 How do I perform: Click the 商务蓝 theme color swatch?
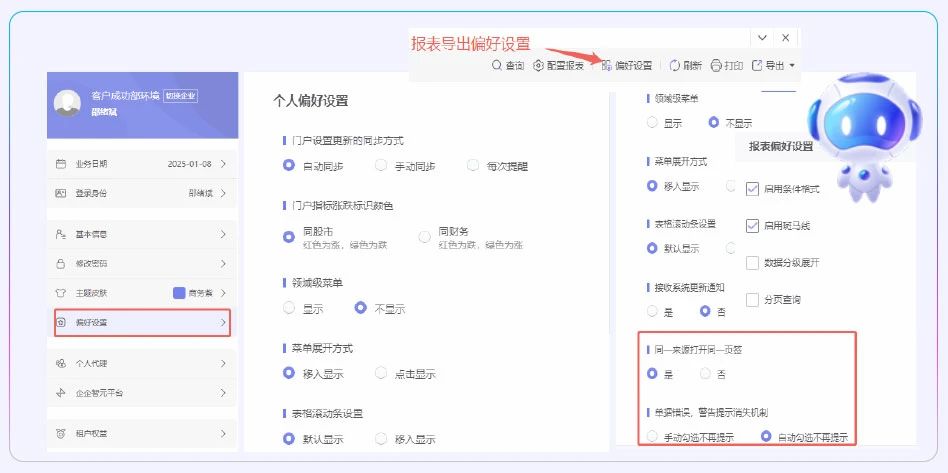tap(179, 293)
